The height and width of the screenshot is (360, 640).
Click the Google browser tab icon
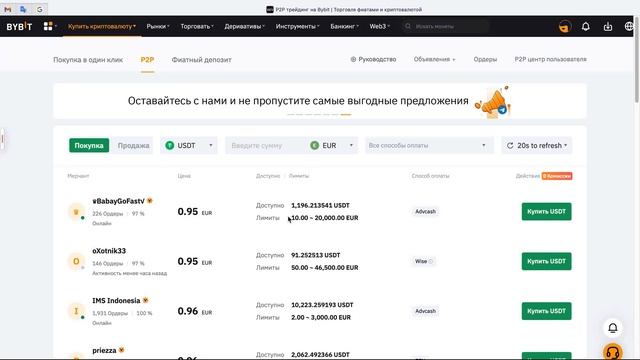click(x=40, y=9)
